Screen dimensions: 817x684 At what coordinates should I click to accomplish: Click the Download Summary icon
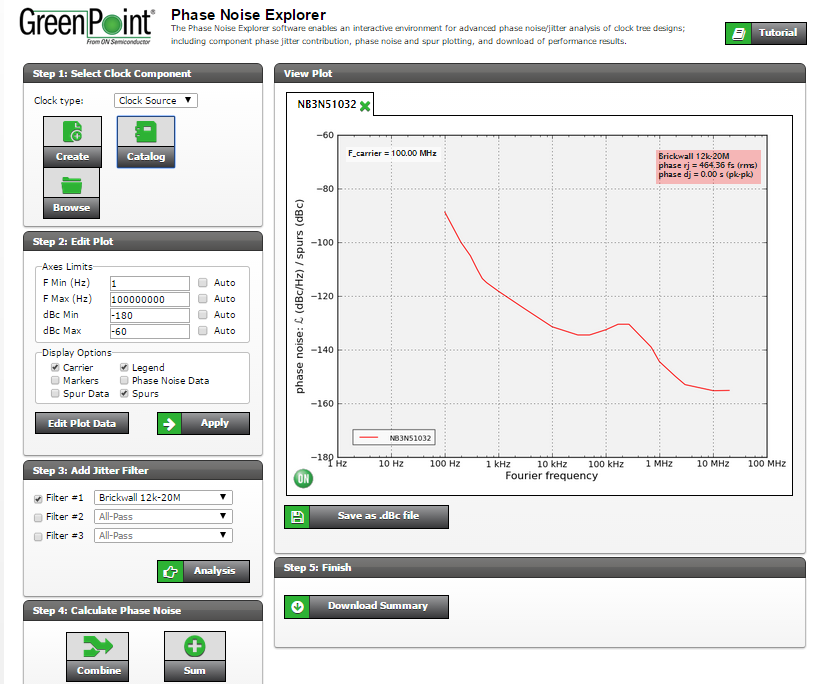pos(297,606)
